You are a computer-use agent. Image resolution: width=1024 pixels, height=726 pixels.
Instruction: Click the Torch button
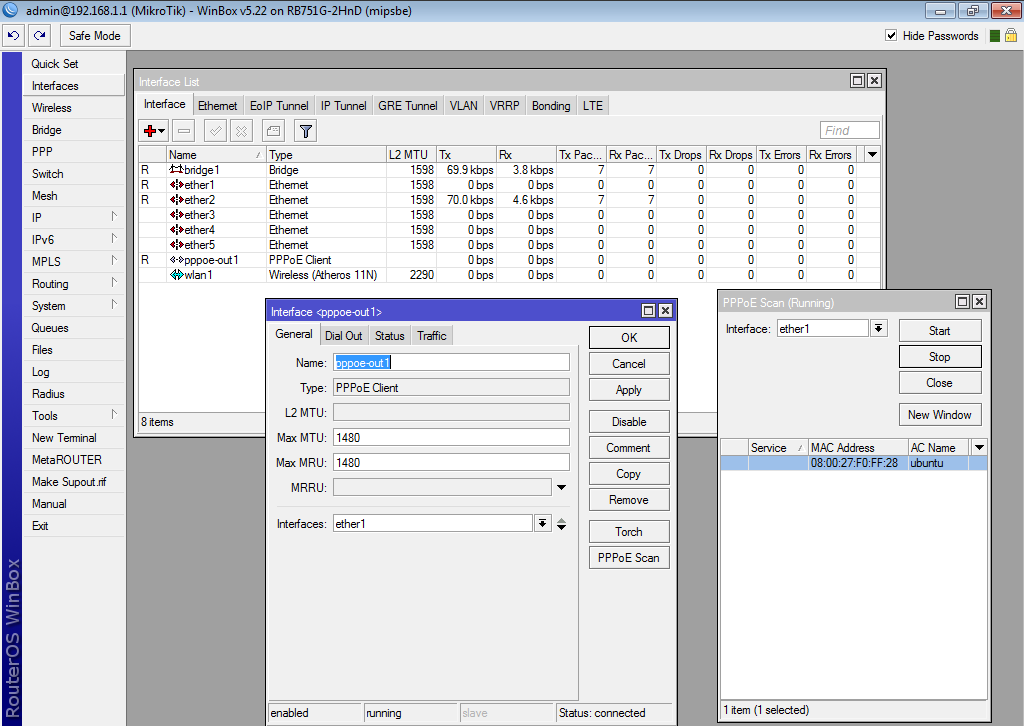(x=629, y=531)
